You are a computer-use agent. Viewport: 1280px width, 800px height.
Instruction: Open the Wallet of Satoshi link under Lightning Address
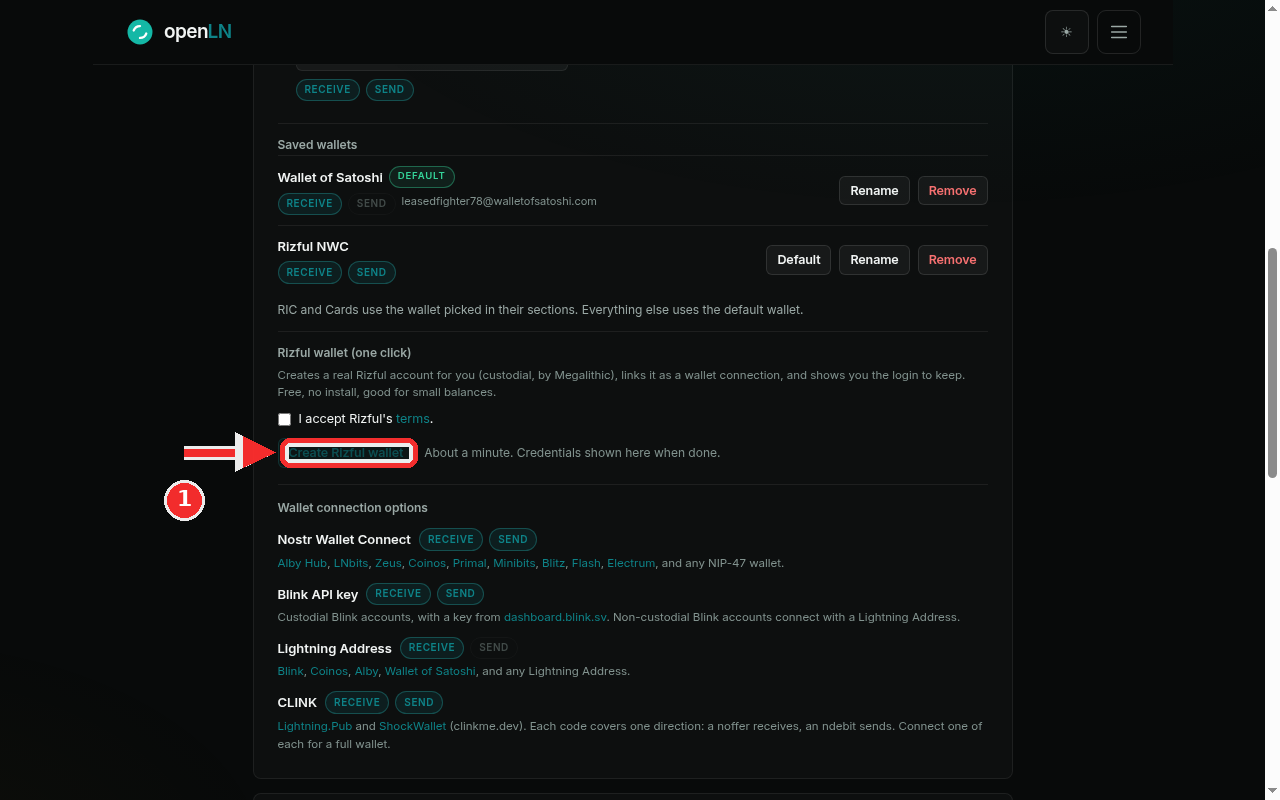(x=430, y=671)
